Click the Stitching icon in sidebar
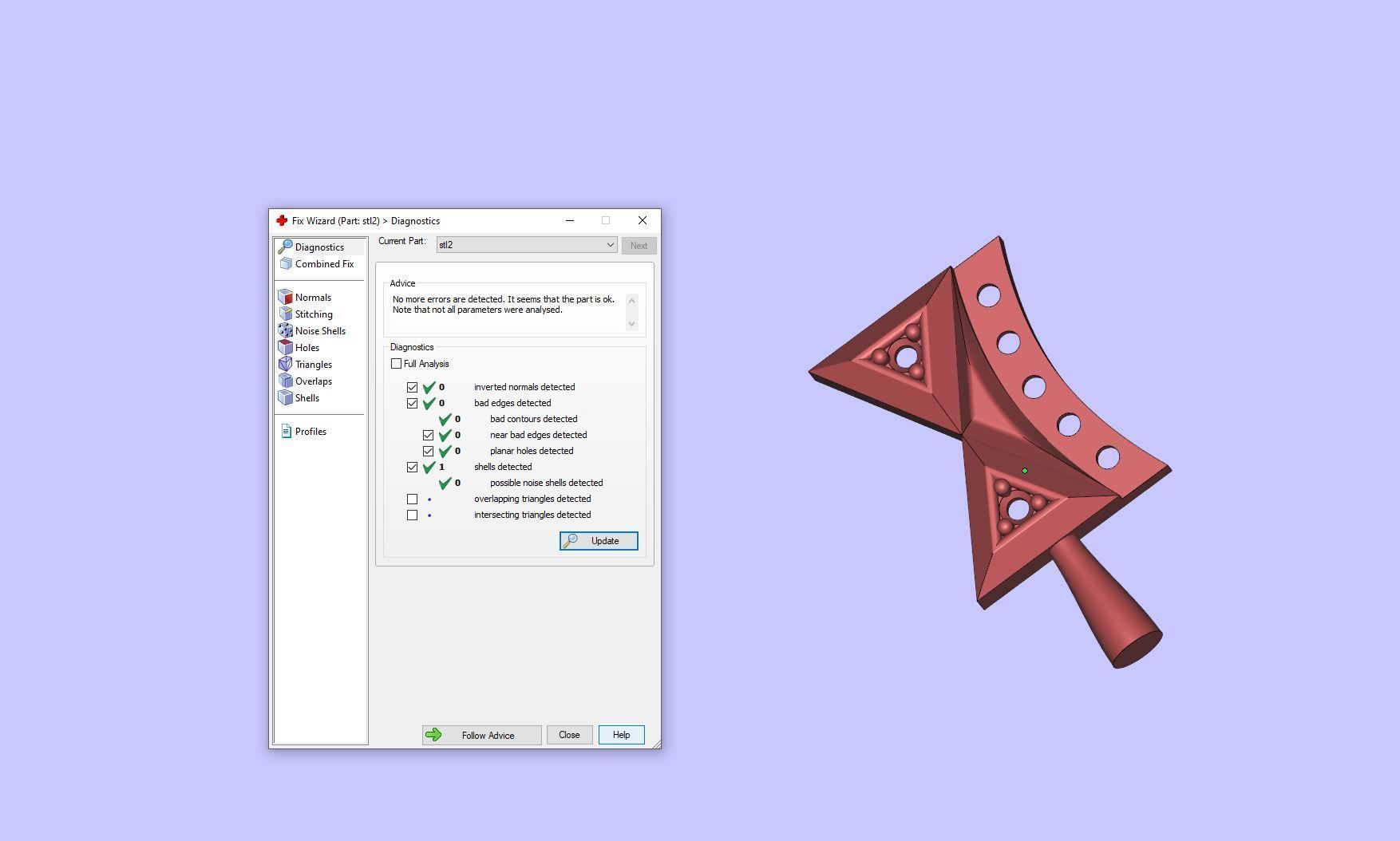Image resolution: width=1400 pixels, height=841 pixels. (286, 314)
